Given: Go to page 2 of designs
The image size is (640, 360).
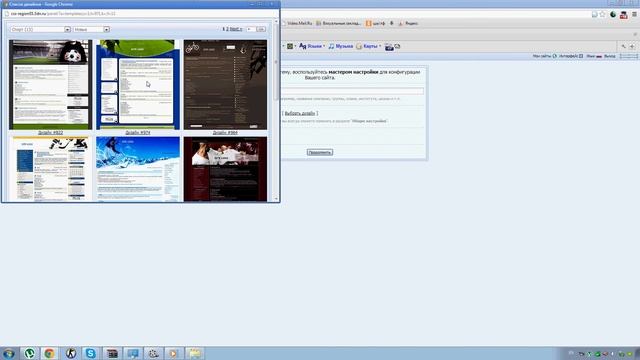Looking at the screenshot, I should [x=228, y=29].
